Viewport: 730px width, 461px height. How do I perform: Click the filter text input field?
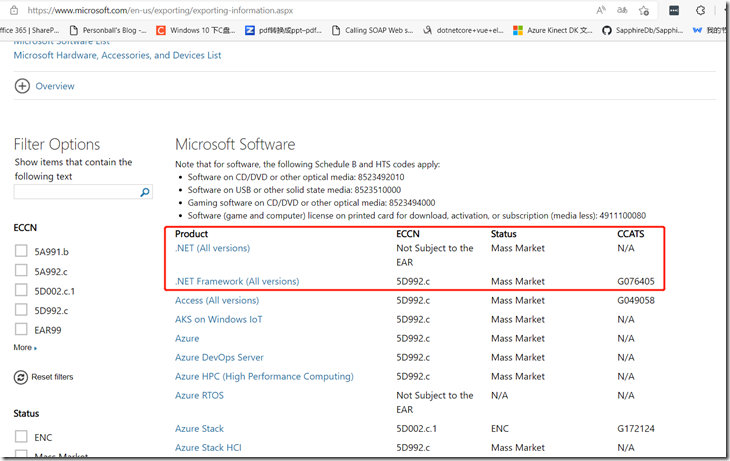[76, 192]
